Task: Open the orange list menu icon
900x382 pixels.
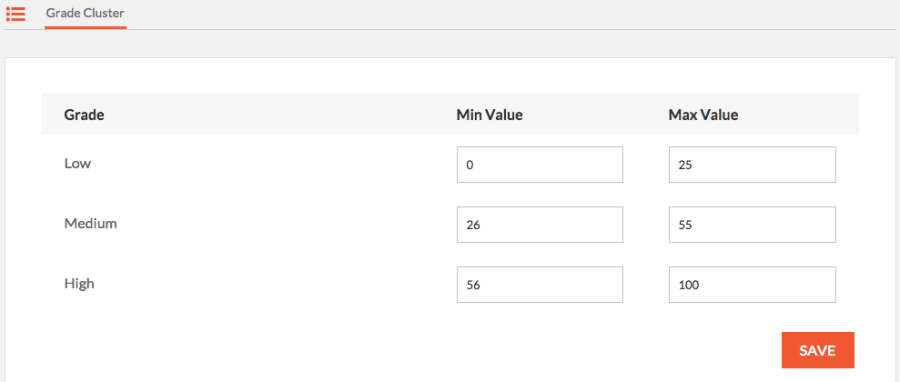Action: point(15,13)
